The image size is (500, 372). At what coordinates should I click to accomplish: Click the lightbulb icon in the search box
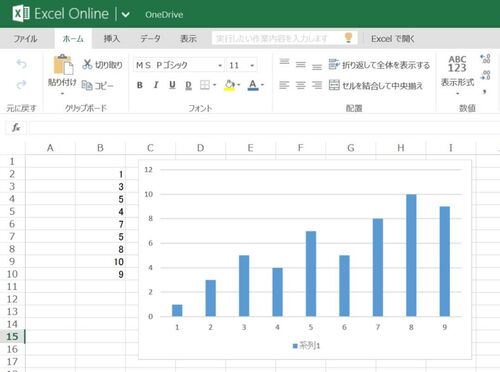coord(348,38)
